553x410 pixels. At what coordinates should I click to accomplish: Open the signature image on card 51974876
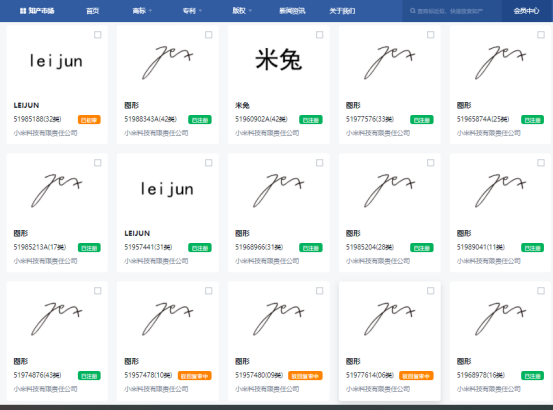pos(56,318)
